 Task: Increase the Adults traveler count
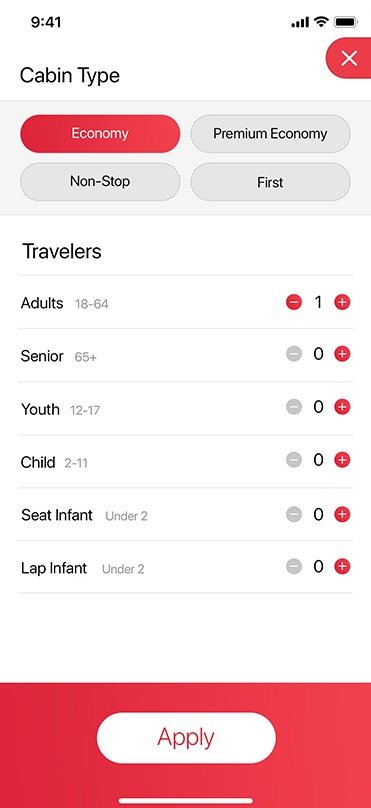342,302
